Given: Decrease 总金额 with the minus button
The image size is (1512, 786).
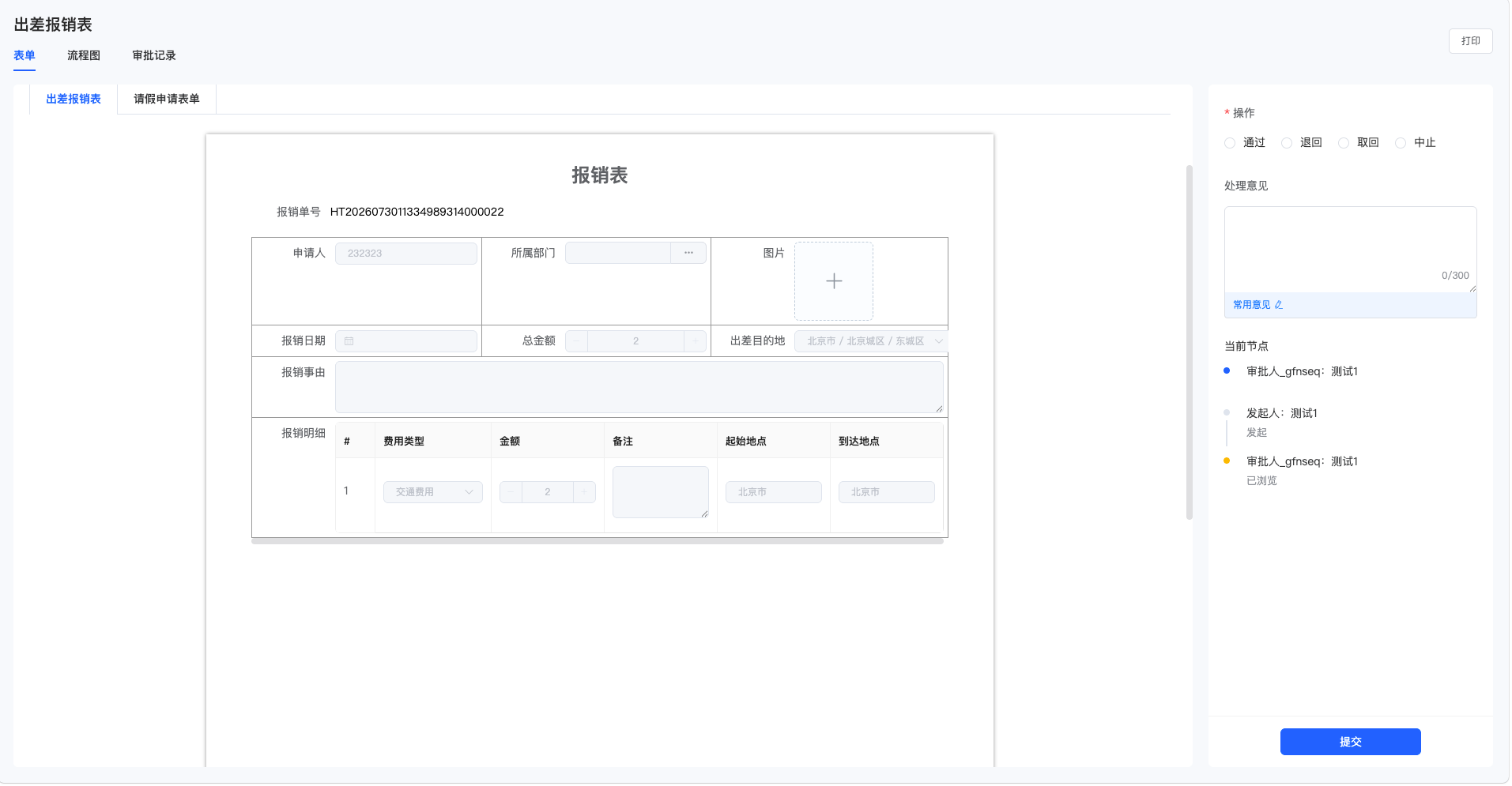Looking at the screenshot, I should click(576, 341).
